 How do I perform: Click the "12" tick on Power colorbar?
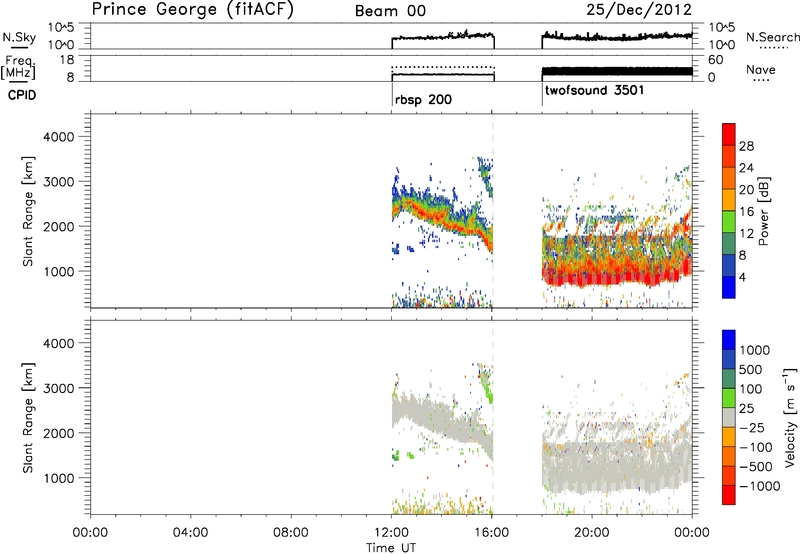pyautogui.click(x=746, y=234)
